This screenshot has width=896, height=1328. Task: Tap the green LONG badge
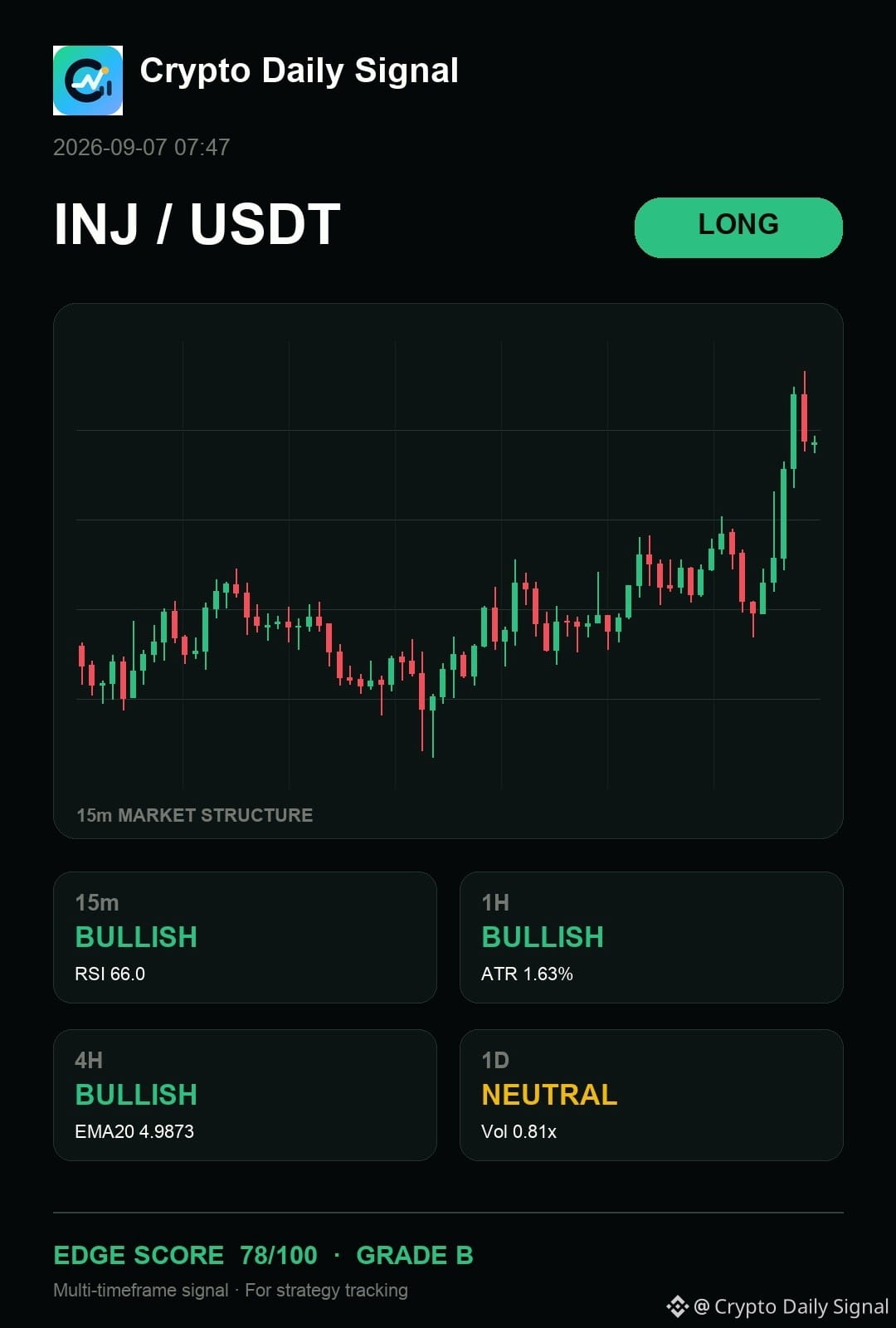[738, 227]
